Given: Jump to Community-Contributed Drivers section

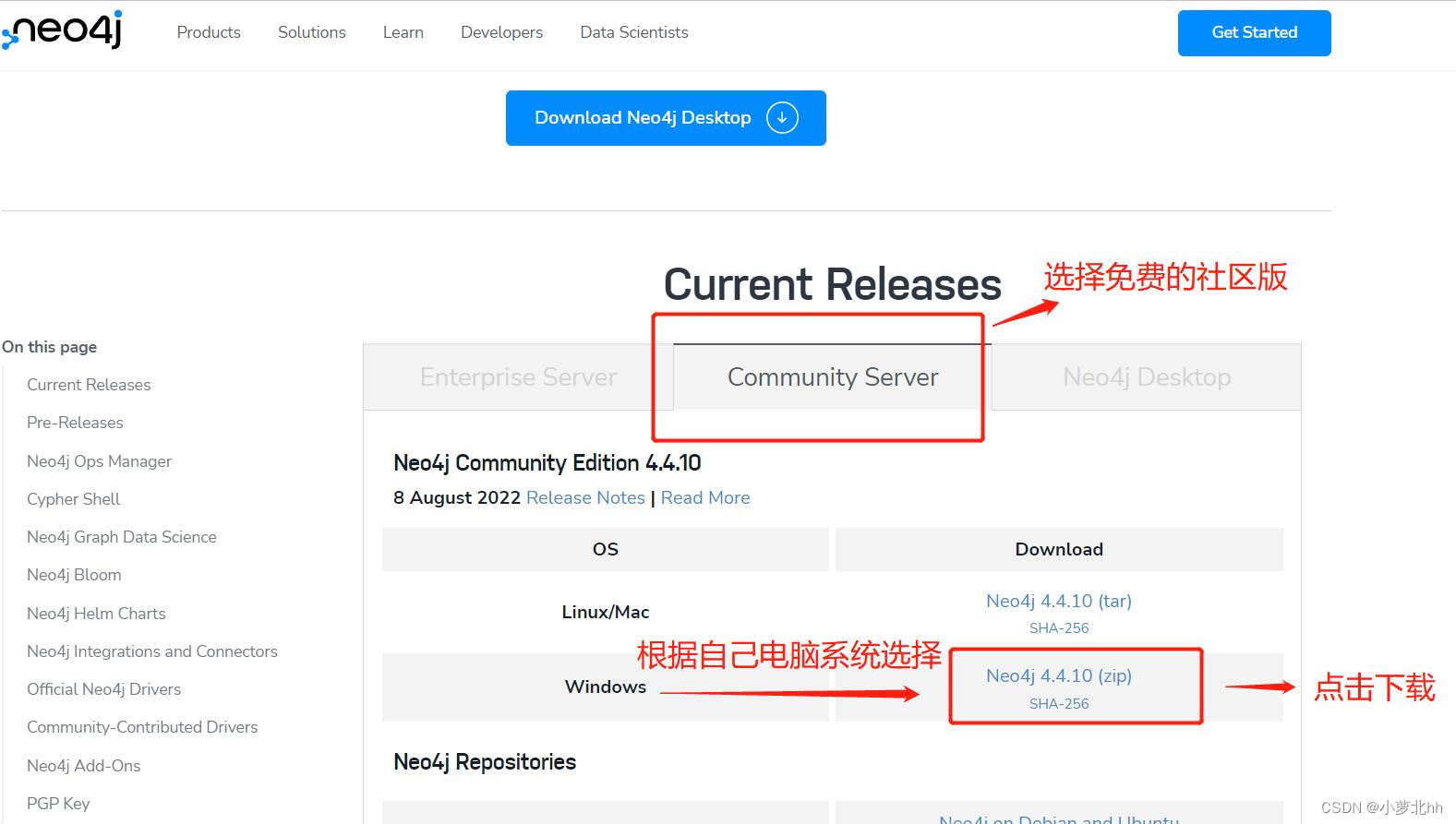Looking at the screenshot, I should click(x=142, y=727).
